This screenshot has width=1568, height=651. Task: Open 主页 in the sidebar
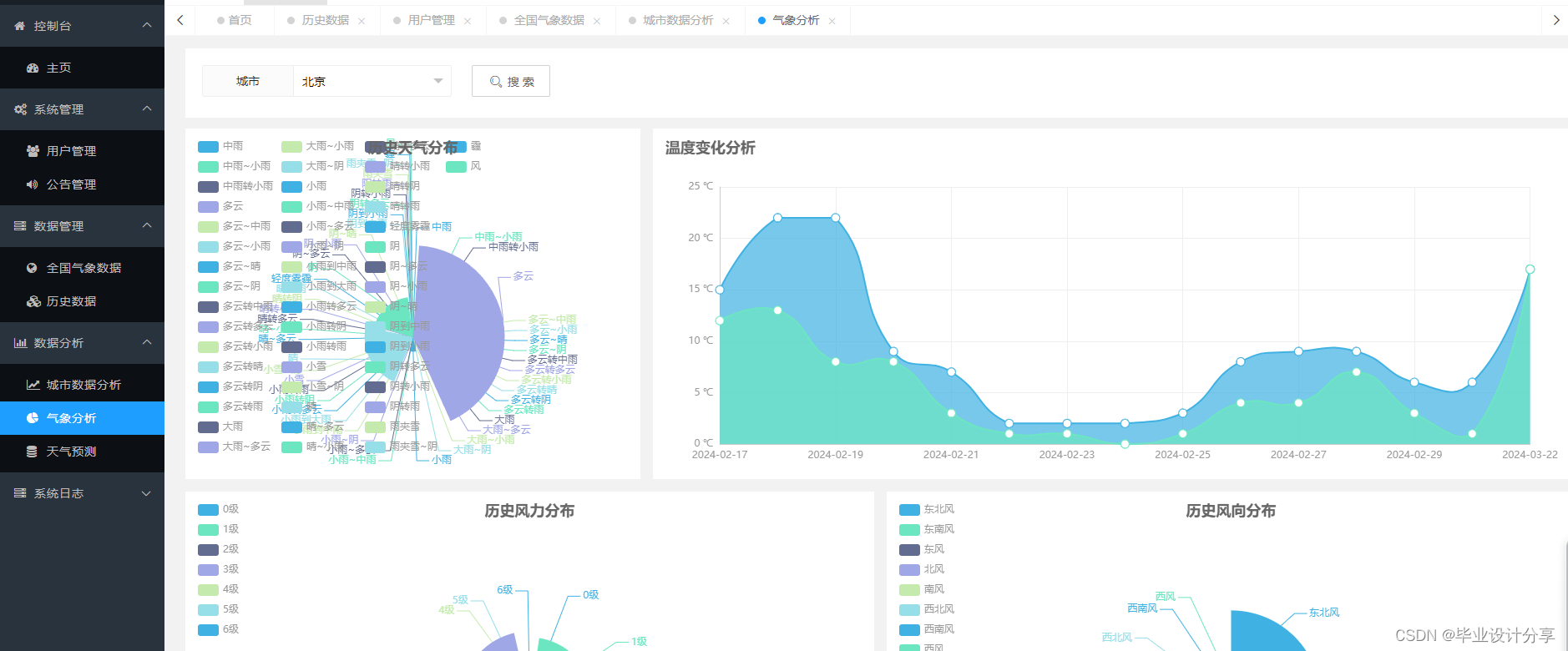(82, 68)
